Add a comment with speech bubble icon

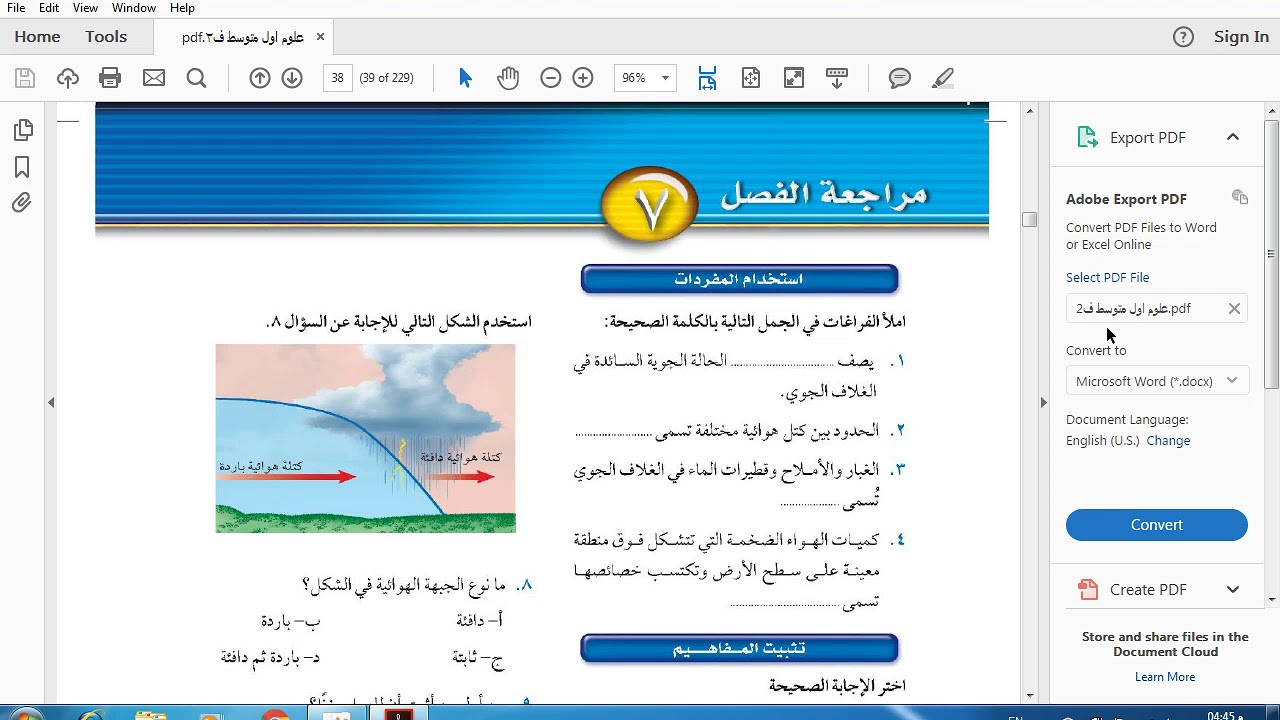[900, 78]
